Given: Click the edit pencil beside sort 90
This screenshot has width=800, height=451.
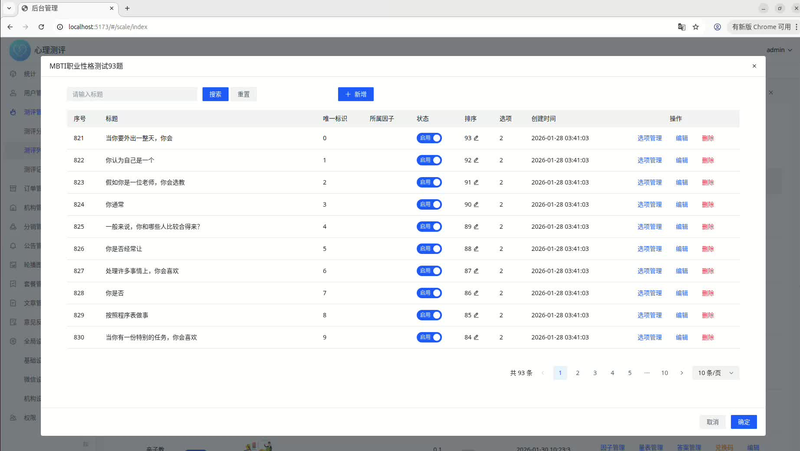Looking at the screenshot, I should [476, 205].
